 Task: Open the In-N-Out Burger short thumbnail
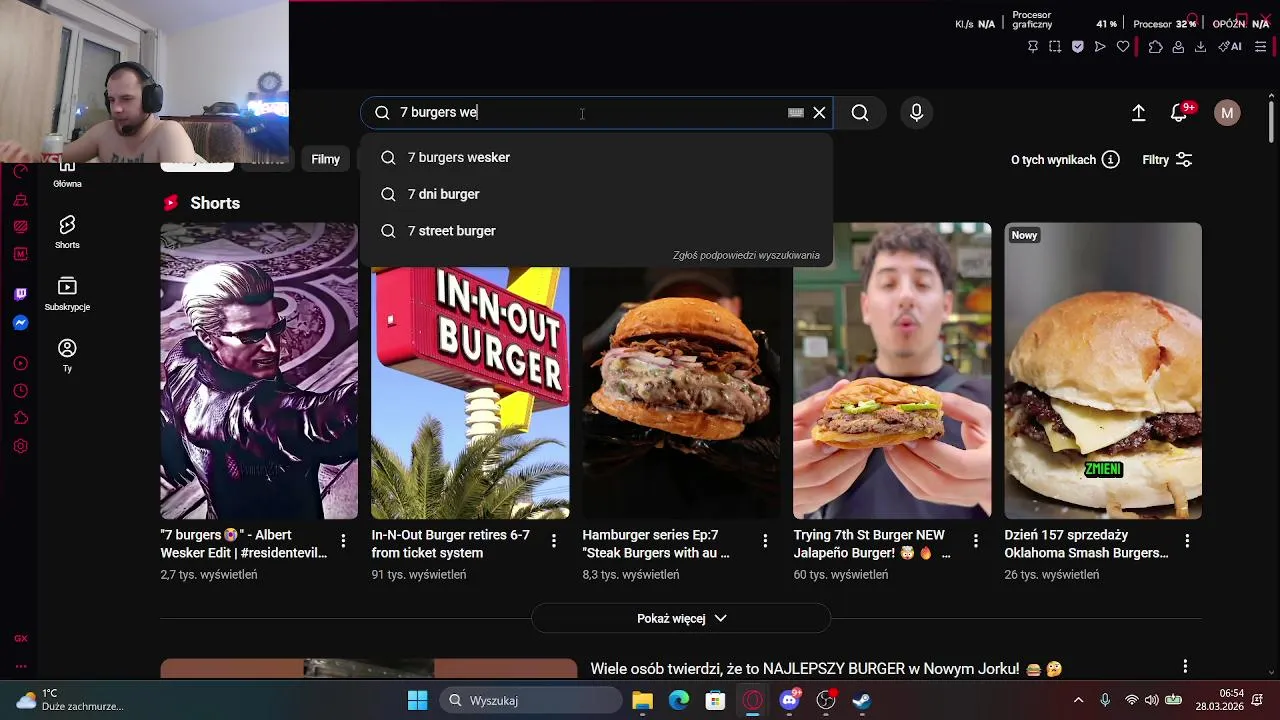coord(470,393)
